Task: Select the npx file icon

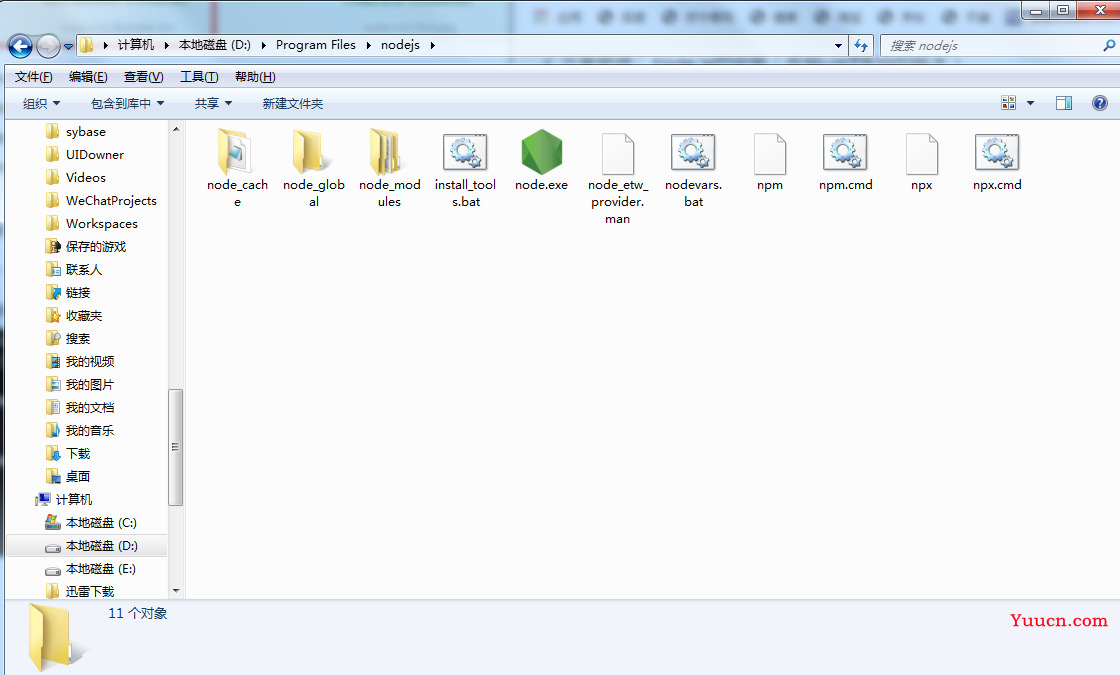Action: pos(922,154)
